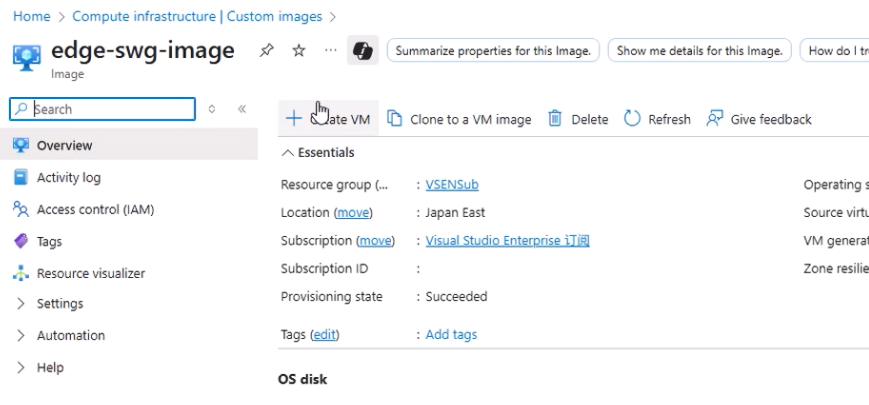Screen dimensions: 869x405
Task: Open the VSENSub resource group link
Action: tap(452, 185)
